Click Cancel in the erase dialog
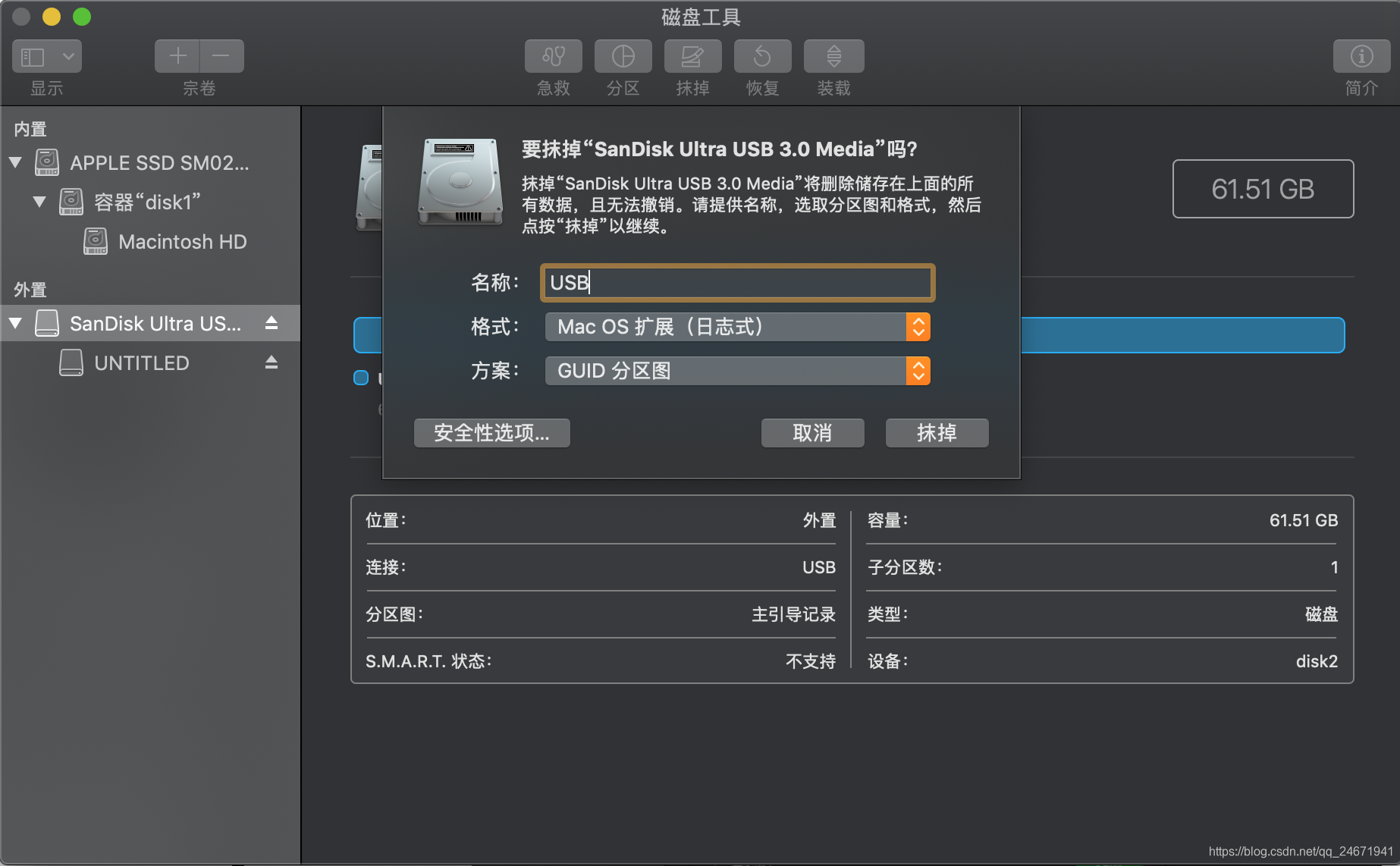Image resolution: width=1400 pixels, height=866 pixels. (x=812, y=433)
